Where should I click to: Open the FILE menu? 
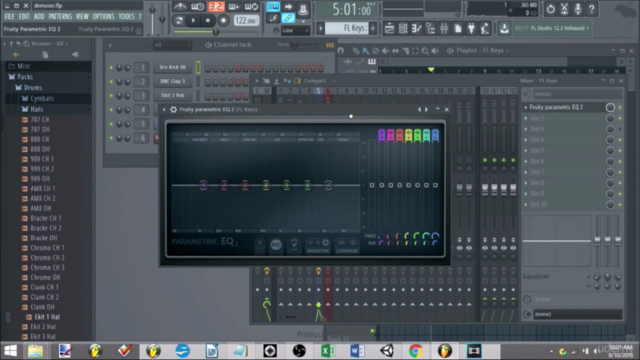click(9, 17)
